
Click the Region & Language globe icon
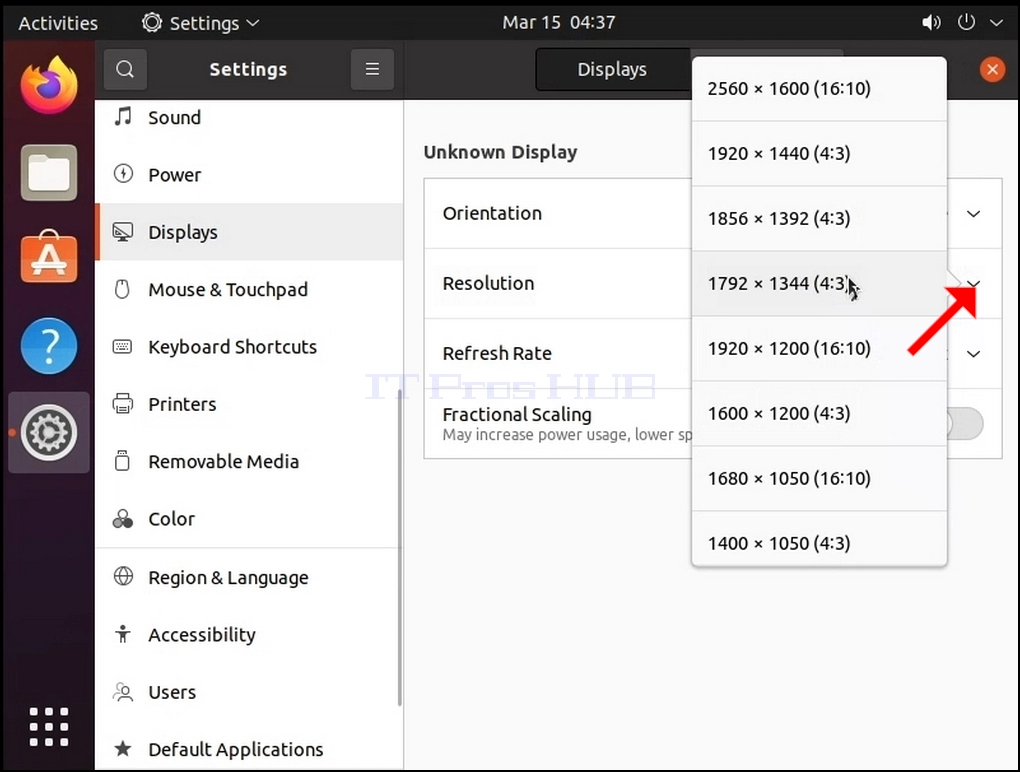[x=123, y=576]
